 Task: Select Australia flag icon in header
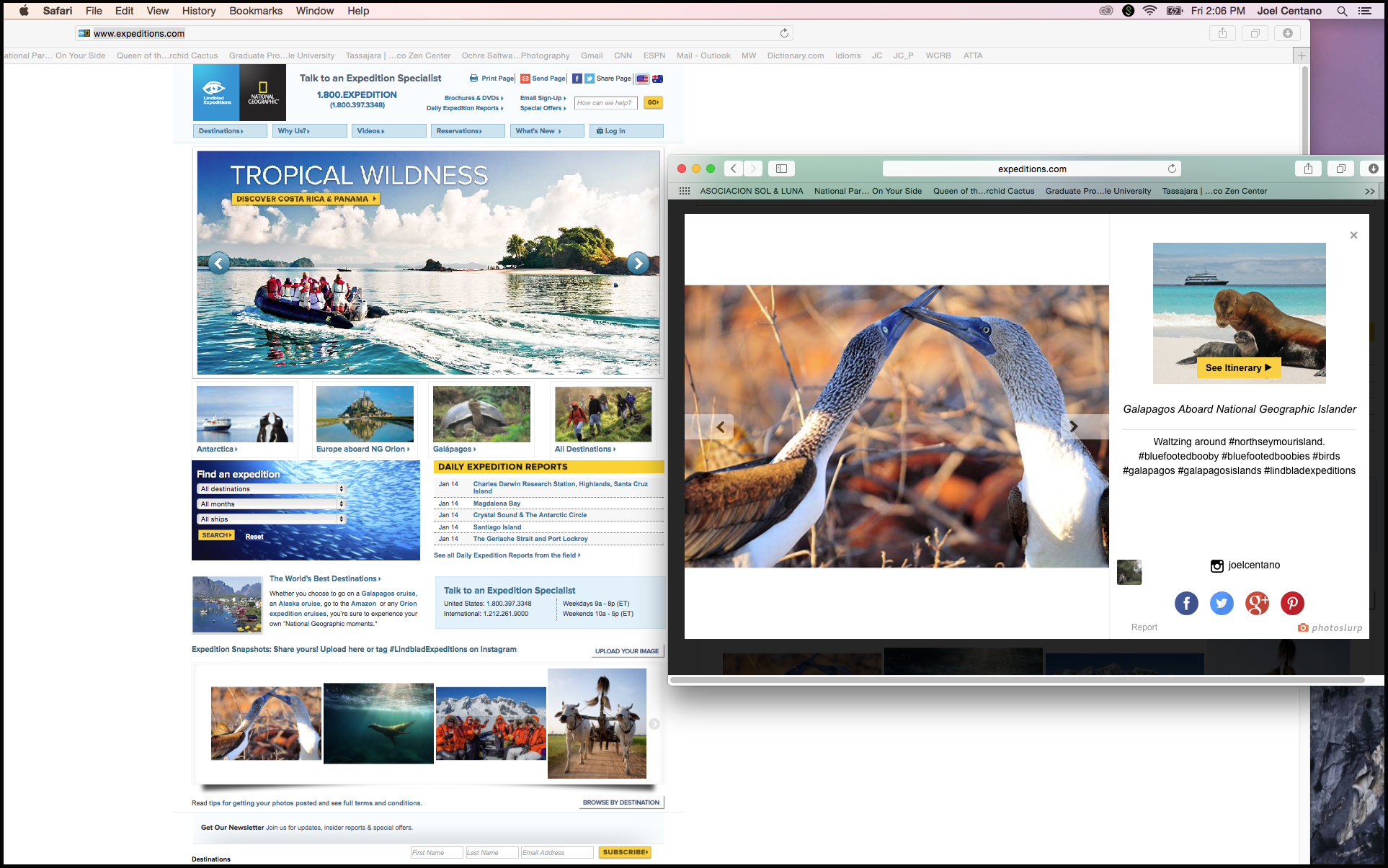click(x=657, y=79)
